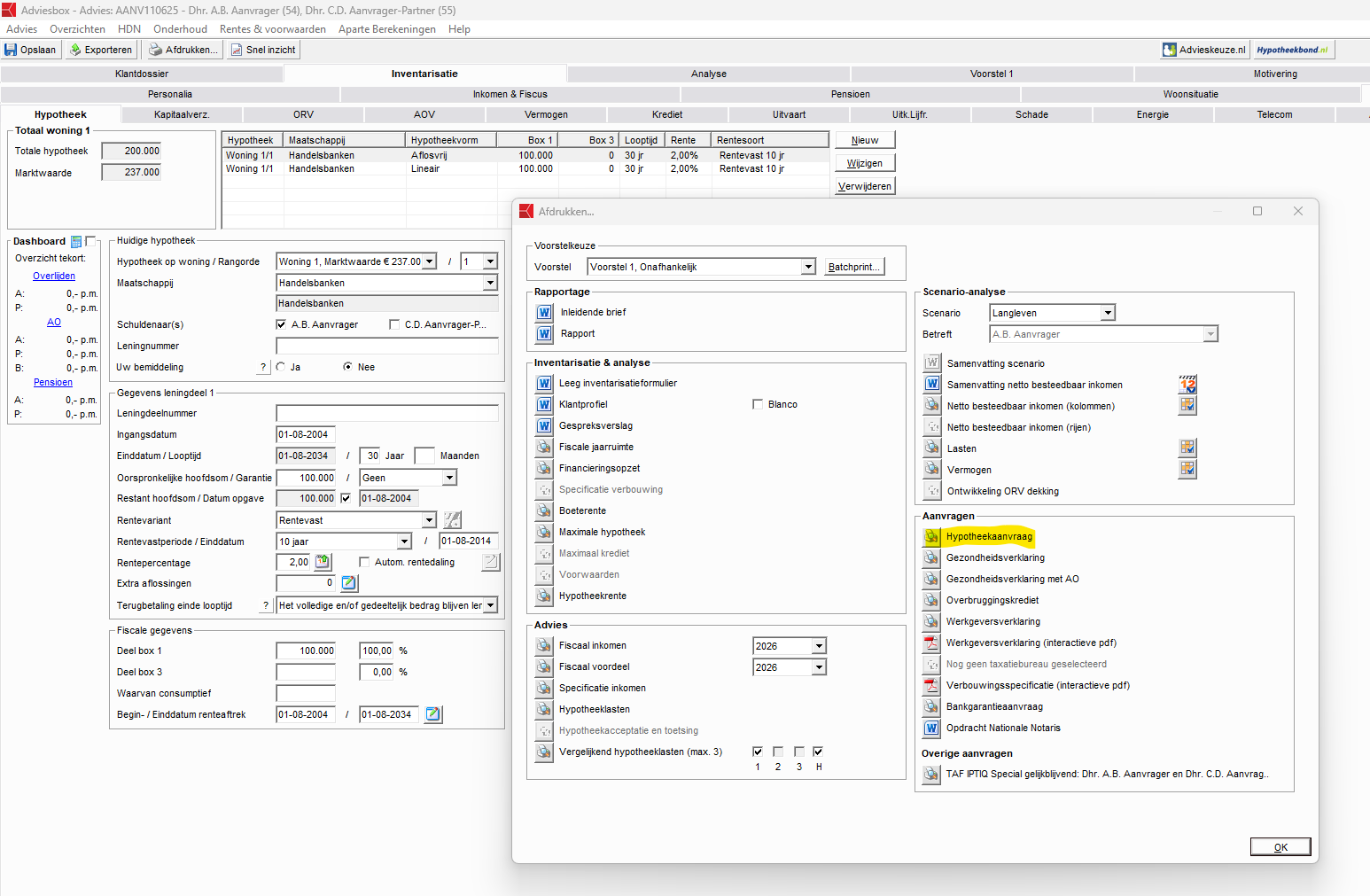Tick the C.D. Aanvrager-Partner schuldenaar checkbox
The height and width of the screenshot is (896, 1370).
394,325
